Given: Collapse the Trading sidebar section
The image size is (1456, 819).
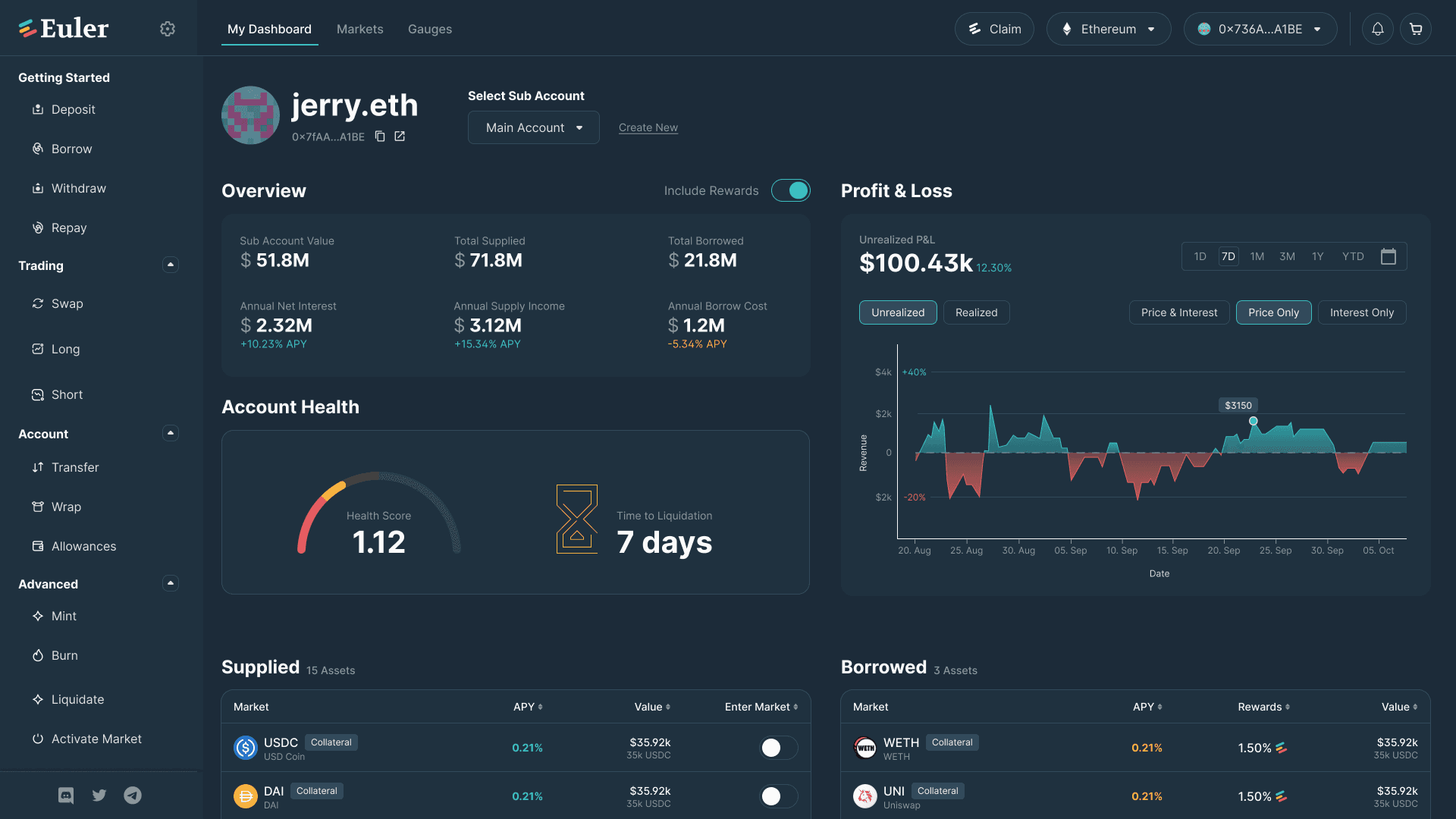Looking at the screenshot, I should tap(171, 265).
